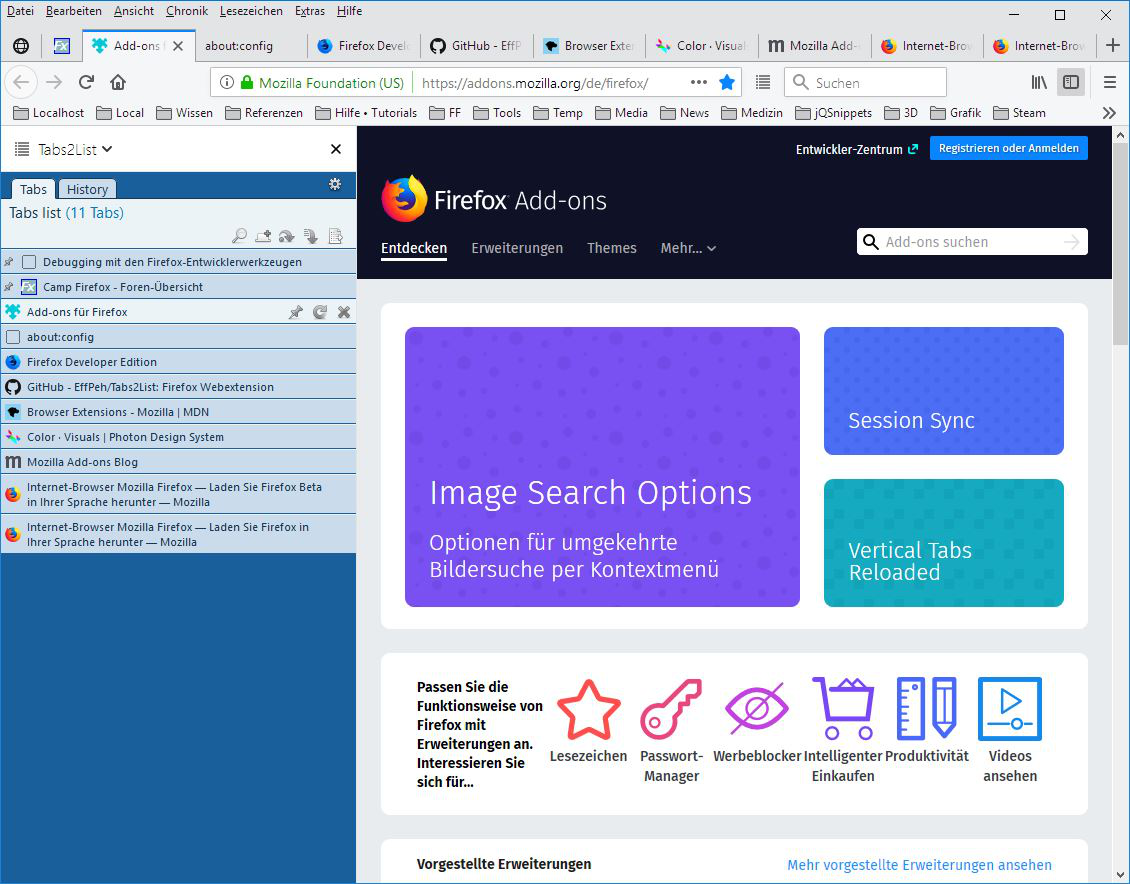Switch to the GitHub - EffP tab
1130x884 pixels.
coord(476,45)
